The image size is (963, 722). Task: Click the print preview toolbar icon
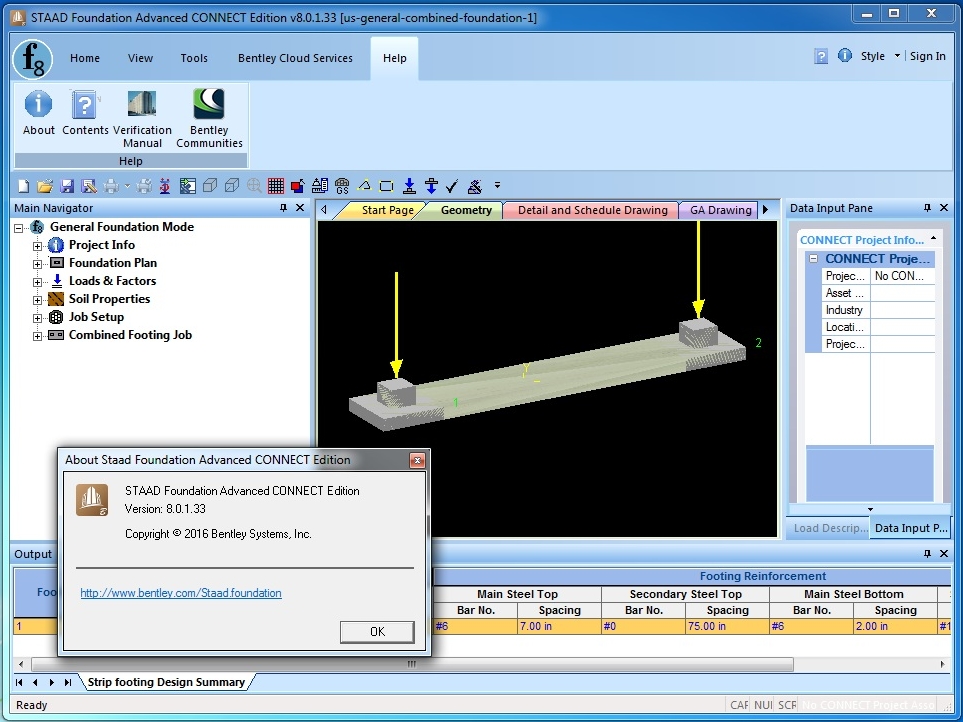[144, 185]
